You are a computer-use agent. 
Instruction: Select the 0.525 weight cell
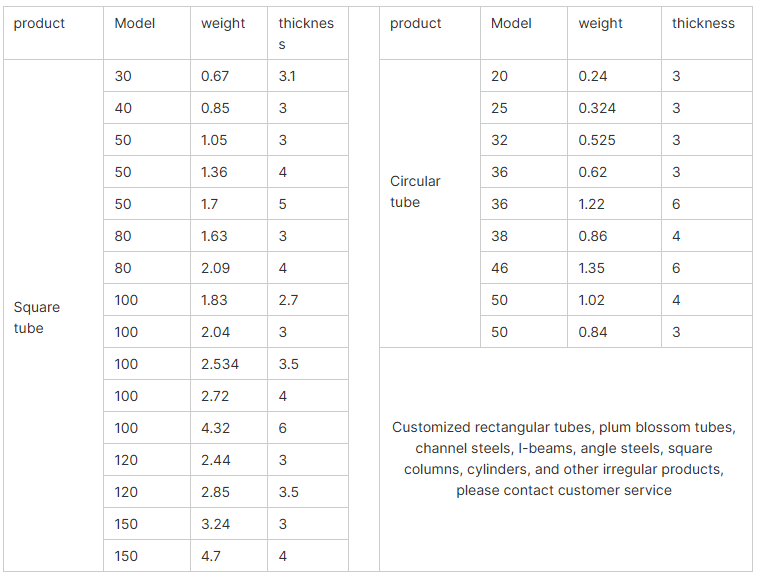coord(614,140)
